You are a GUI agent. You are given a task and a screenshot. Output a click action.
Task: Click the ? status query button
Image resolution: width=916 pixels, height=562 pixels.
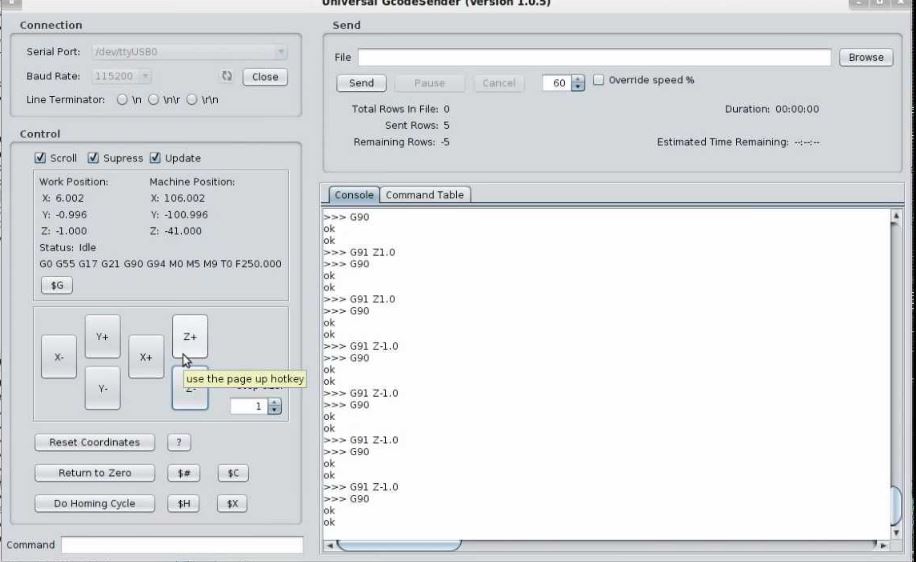(x=179, y=442)
